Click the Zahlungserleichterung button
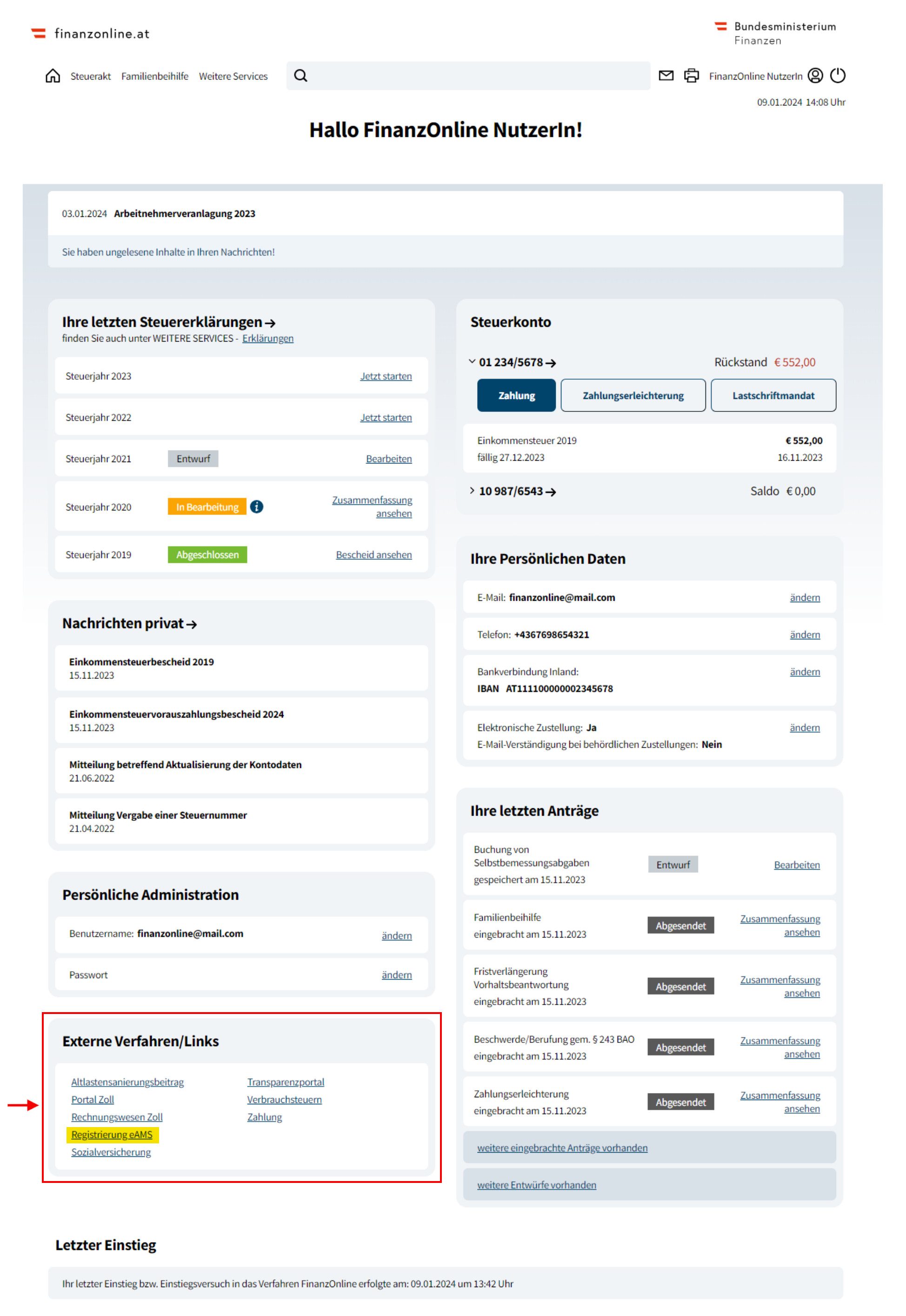This screenshot has width=906, height=1316. coord(633,395)
